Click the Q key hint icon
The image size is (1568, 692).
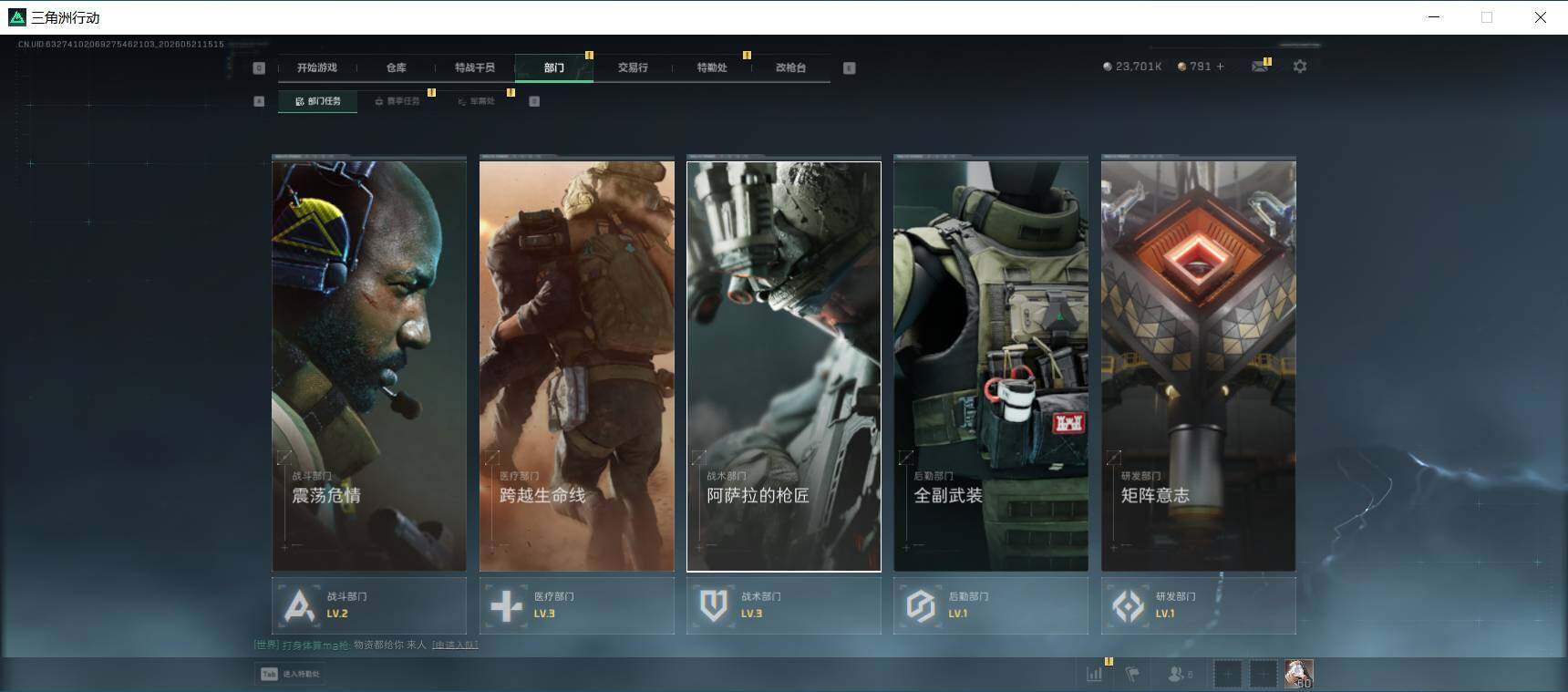259,67
